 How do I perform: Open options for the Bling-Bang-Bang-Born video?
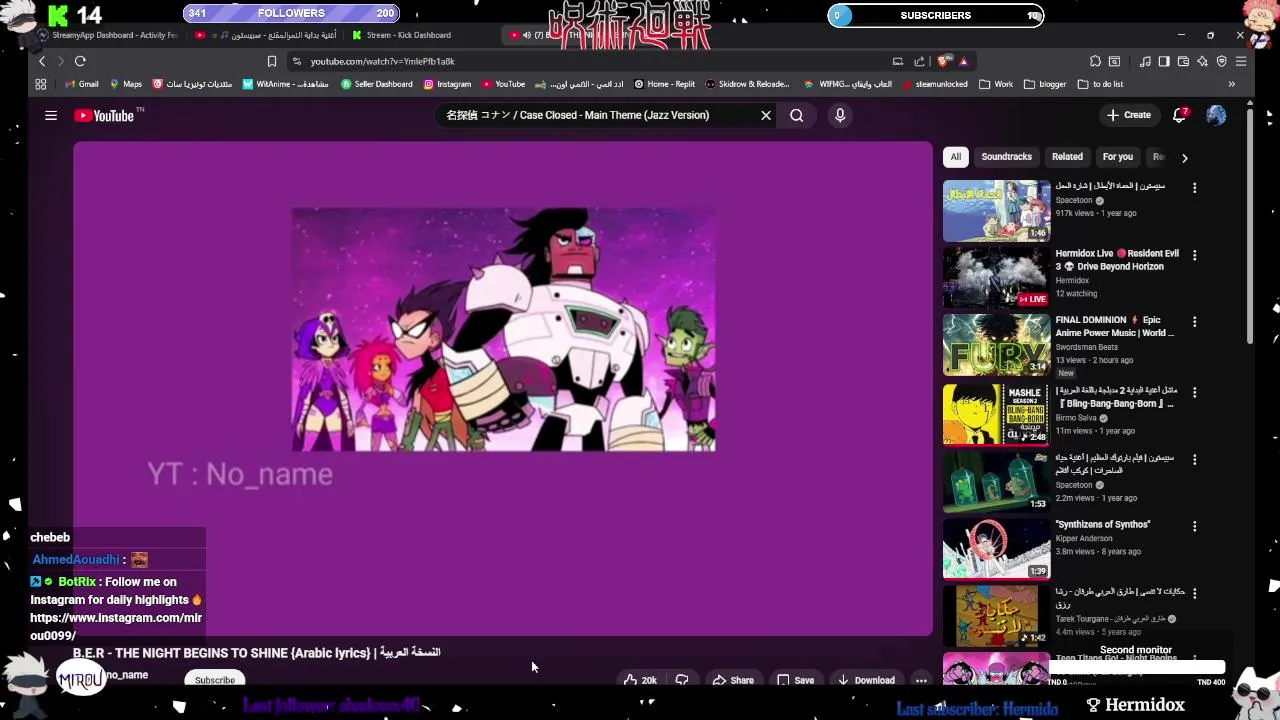pos(1194,392)
